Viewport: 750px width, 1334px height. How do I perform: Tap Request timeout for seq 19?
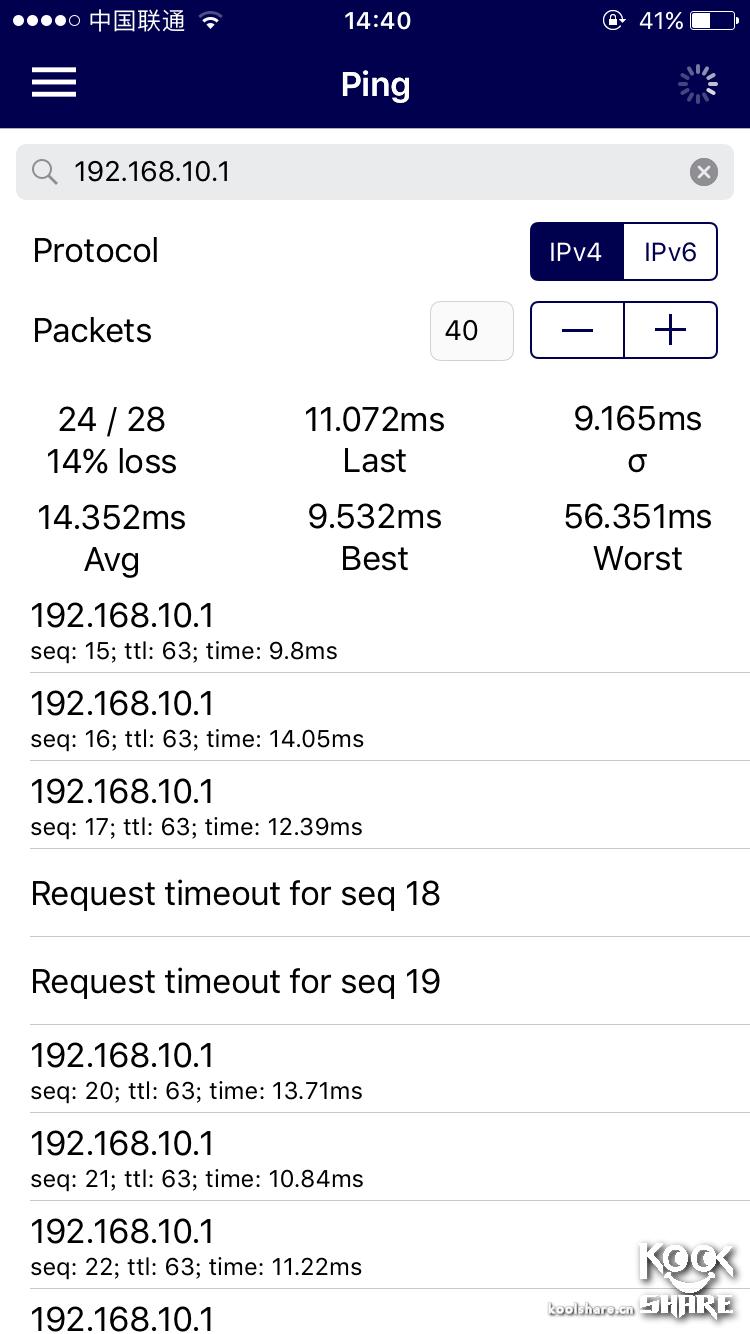point(375,981)
